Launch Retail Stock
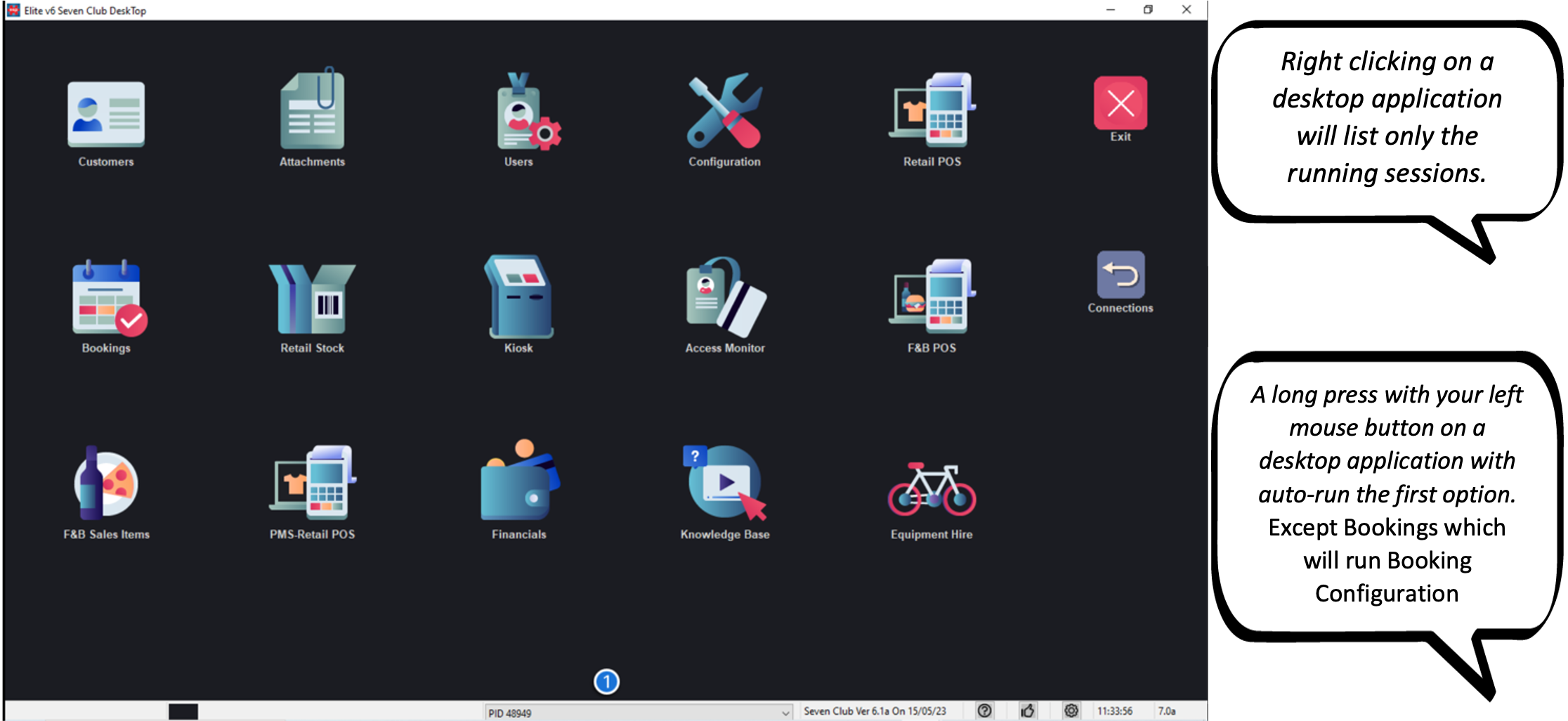 (313, 298)
